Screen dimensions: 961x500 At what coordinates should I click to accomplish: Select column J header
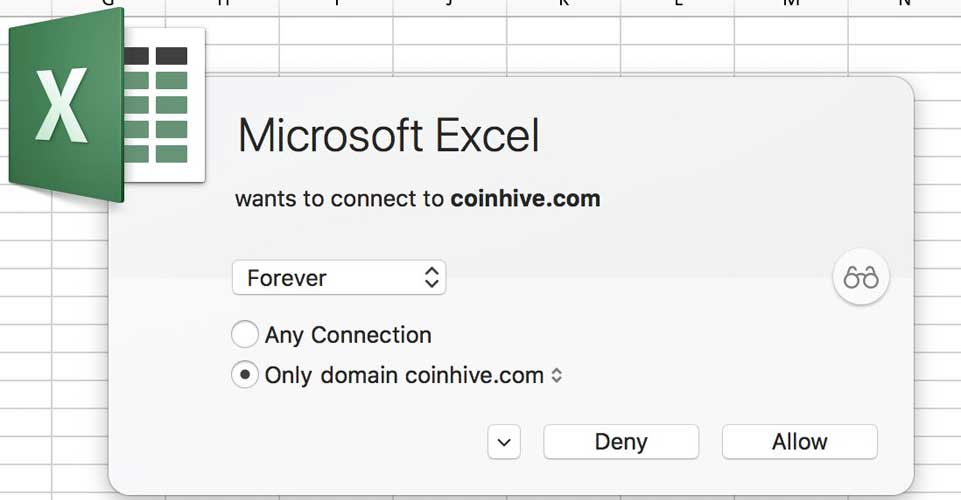(449, 4)
